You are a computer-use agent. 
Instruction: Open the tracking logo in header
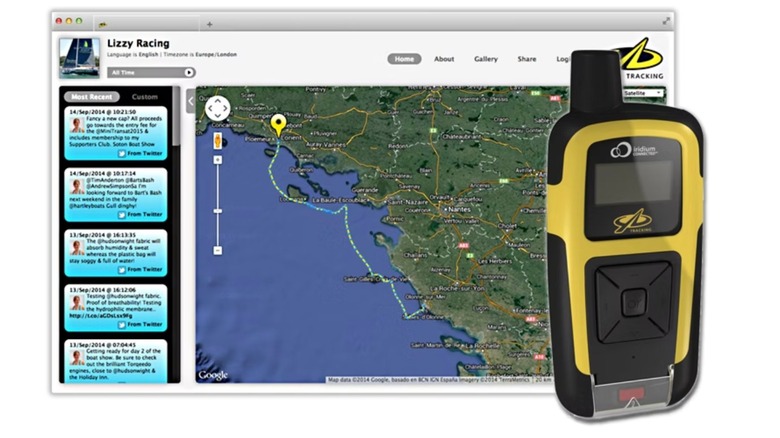pyautogui.click(x=641, y=59)
